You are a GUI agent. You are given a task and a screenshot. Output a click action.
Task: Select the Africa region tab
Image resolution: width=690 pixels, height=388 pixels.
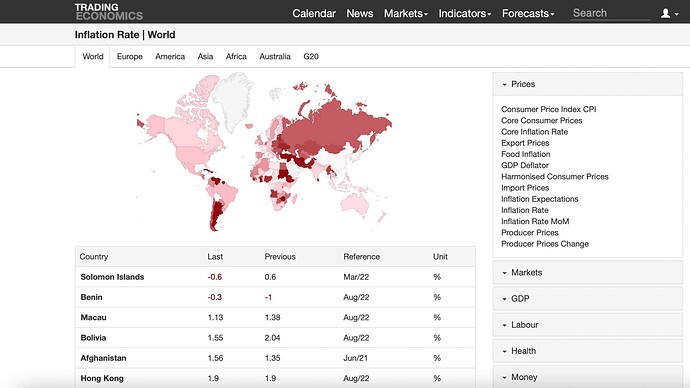[x=236, y=56]
